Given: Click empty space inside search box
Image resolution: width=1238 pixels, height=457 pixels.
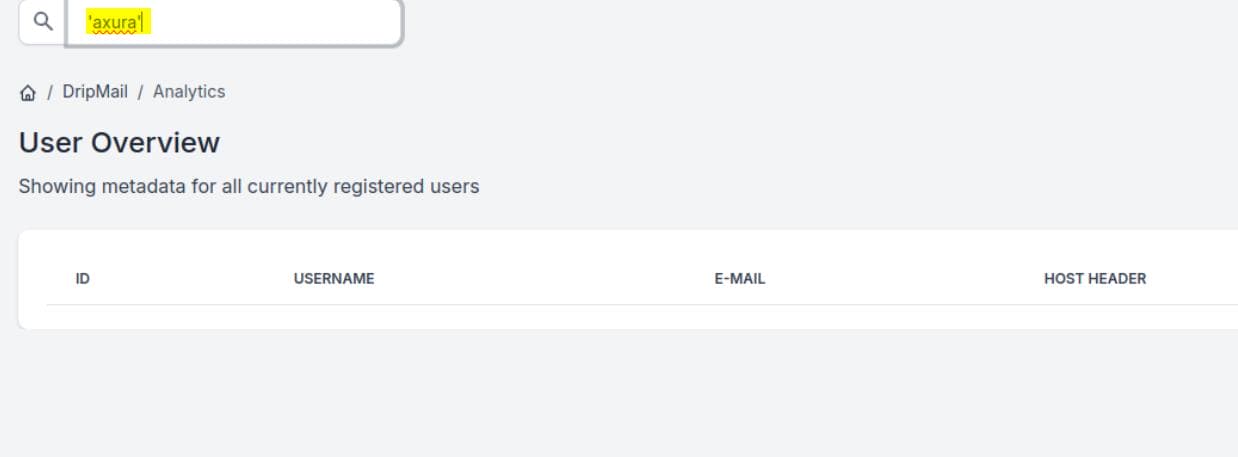Looking at the screenshot, I should [280, 22].
